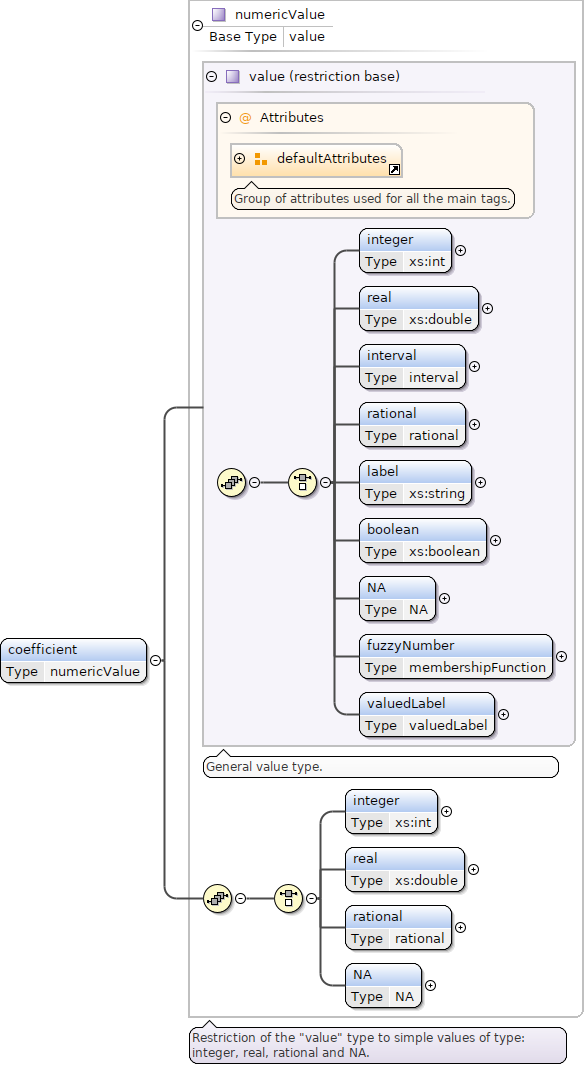
Task: Select the upper real element box
Action: pyautogui.click(x=419, y=308)
